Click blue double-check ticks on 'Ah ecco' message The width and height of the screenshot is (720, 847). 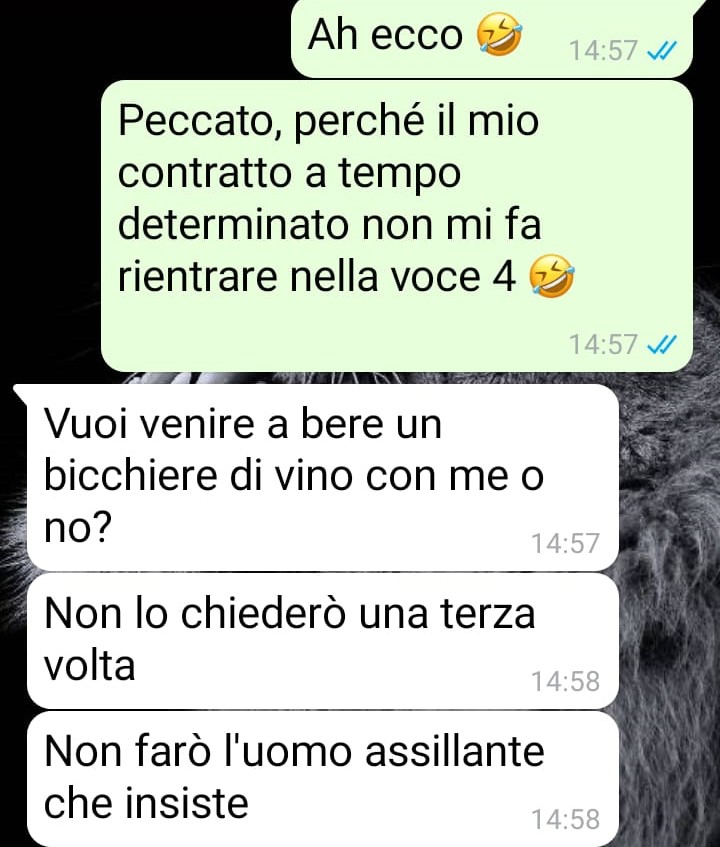[662, 51]
